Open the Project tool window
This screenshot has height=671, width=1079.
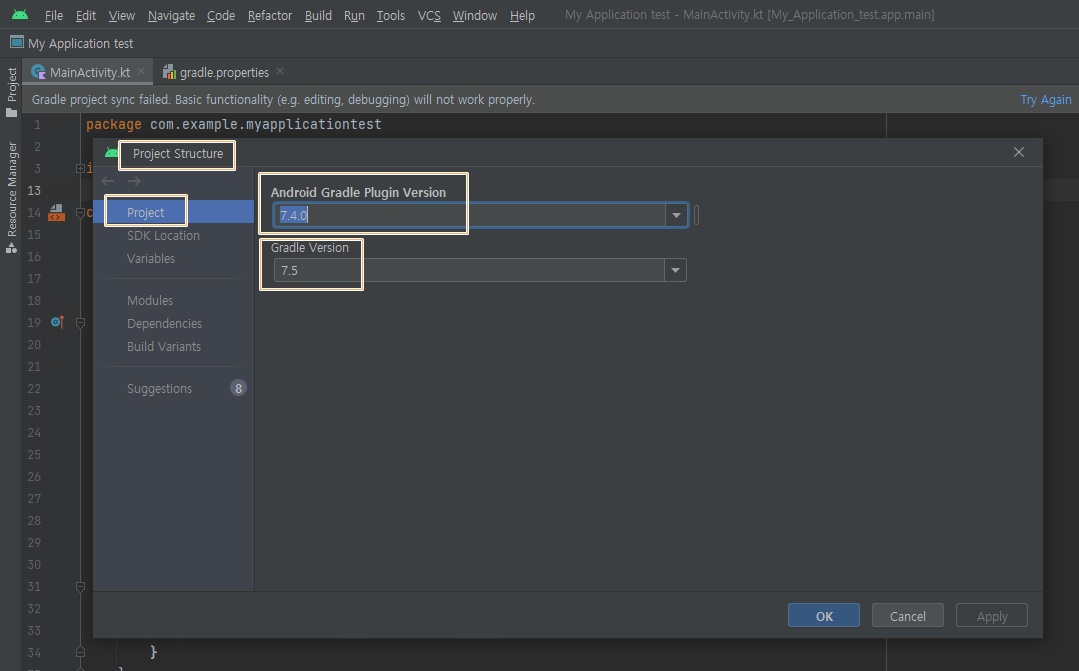(12, 92)
